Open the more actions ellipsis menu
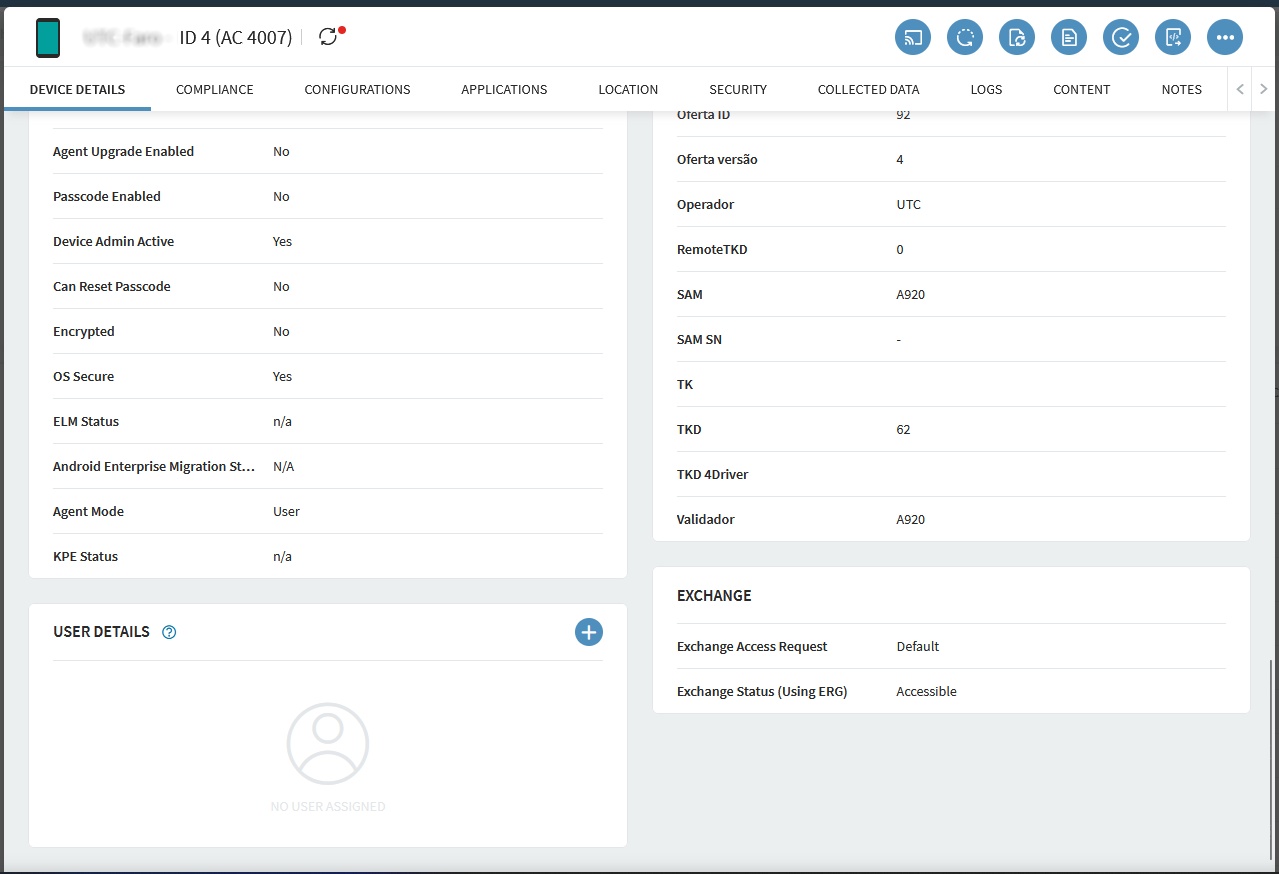The height and width of the screenshot is (874, 1279). pos(1225,38)
